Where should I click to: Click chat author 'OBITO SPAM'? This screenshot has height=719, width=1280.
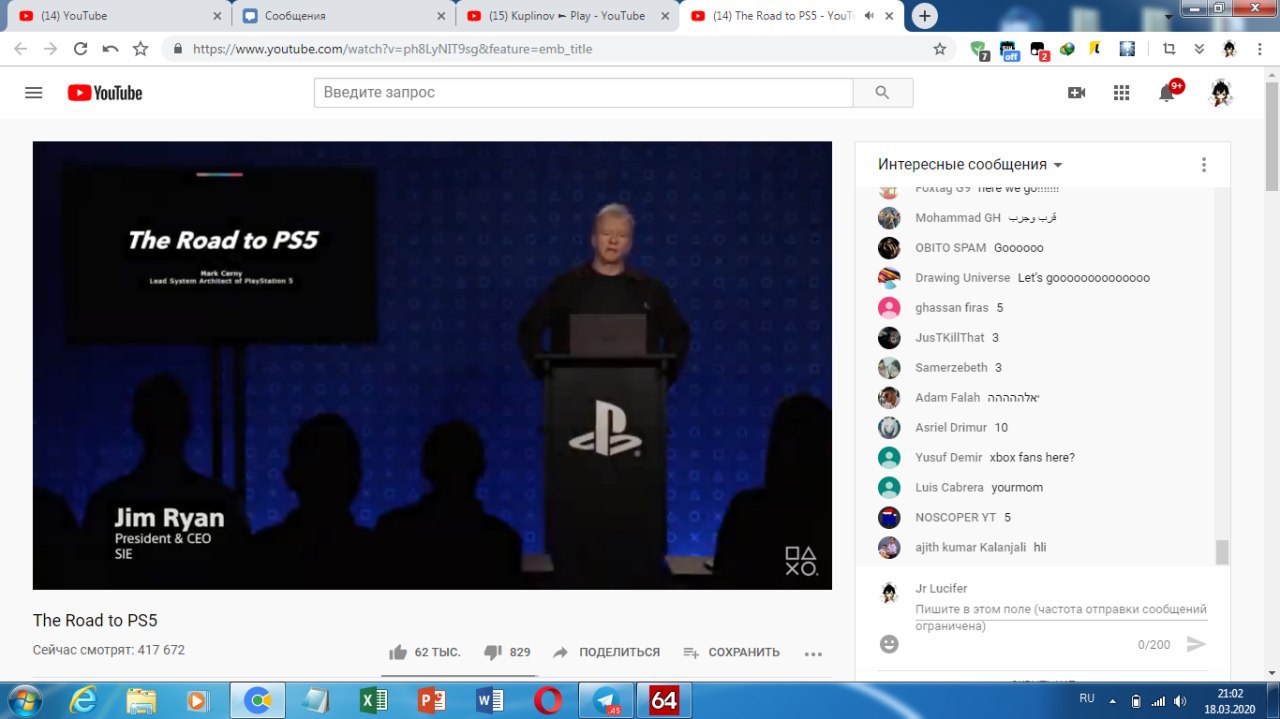click(951, 248)
